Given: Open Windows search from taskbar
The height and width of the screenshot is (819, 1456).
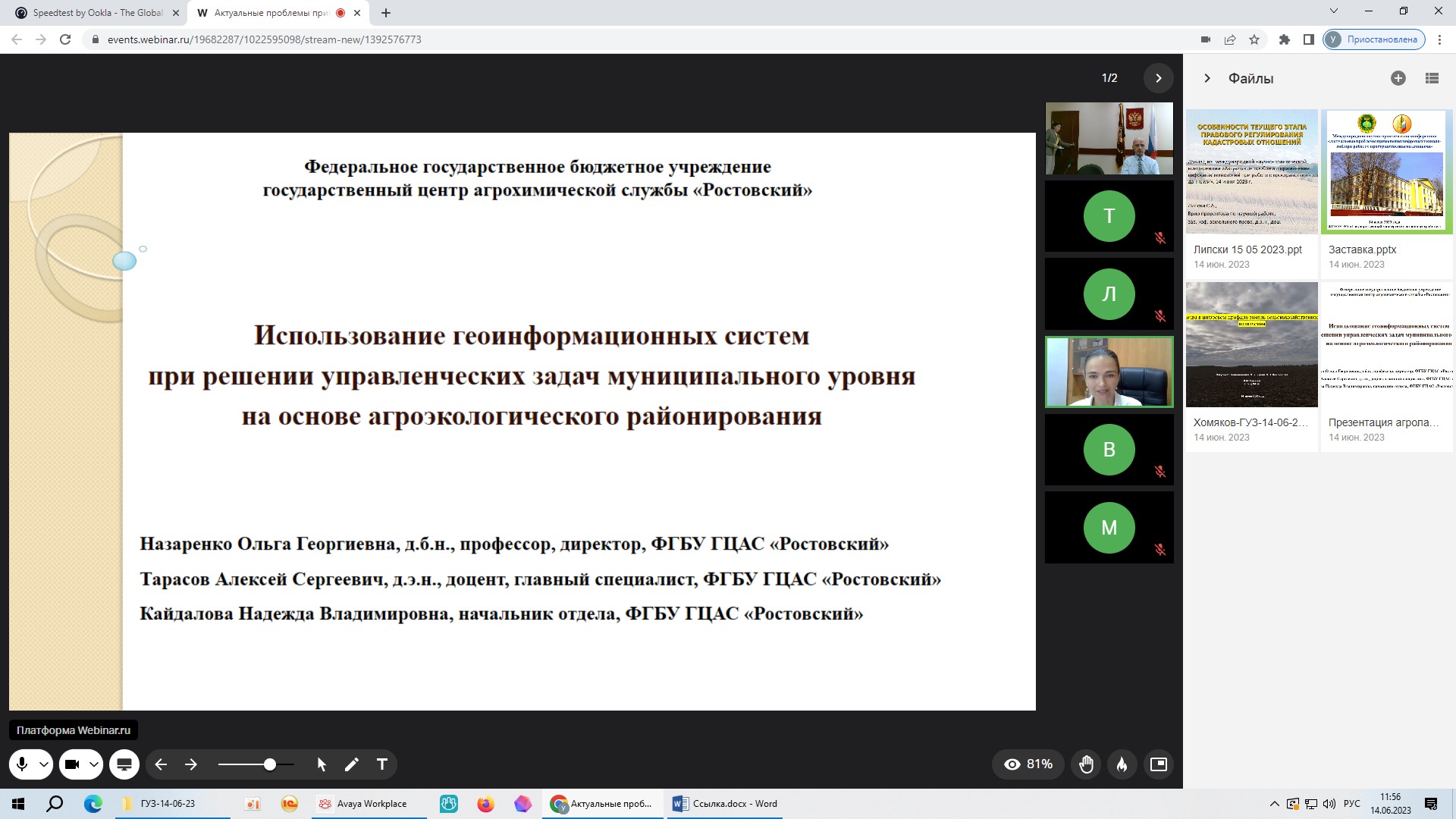Looking at the screenshot, I should (55, 804).
